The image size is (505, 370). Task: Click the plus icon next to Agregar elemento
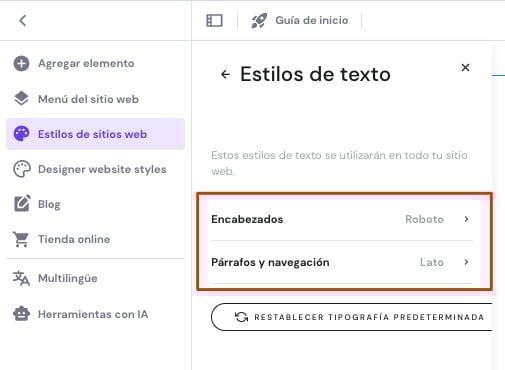21,63
